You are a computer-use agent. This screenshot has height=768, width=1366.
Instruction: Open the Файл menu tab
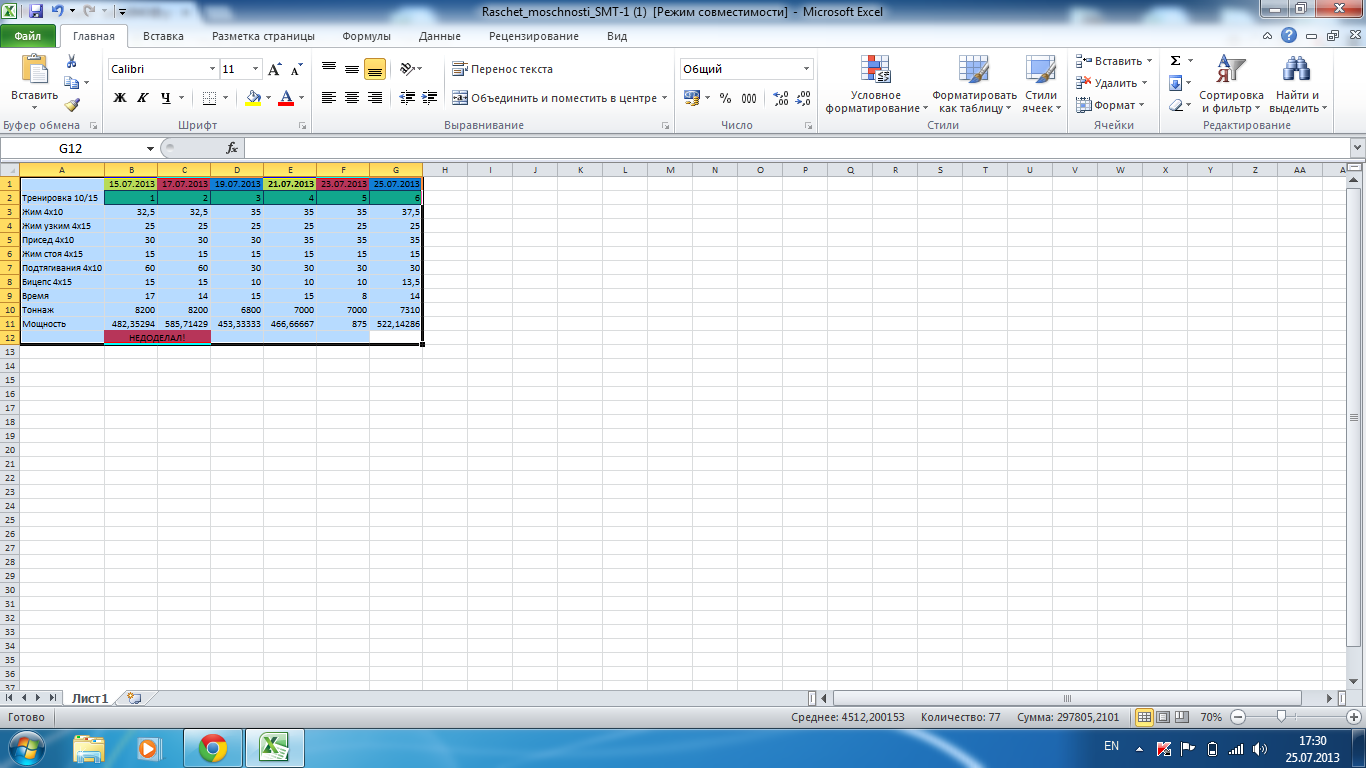[x=28, y=36]
